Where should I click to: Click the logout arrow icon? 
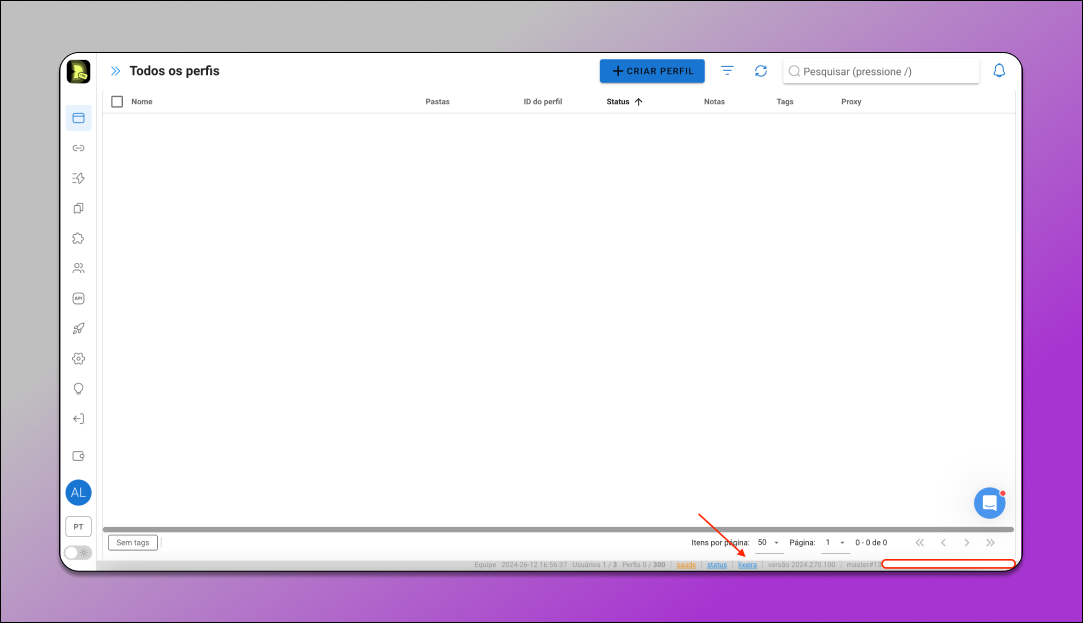pos(78,419)
